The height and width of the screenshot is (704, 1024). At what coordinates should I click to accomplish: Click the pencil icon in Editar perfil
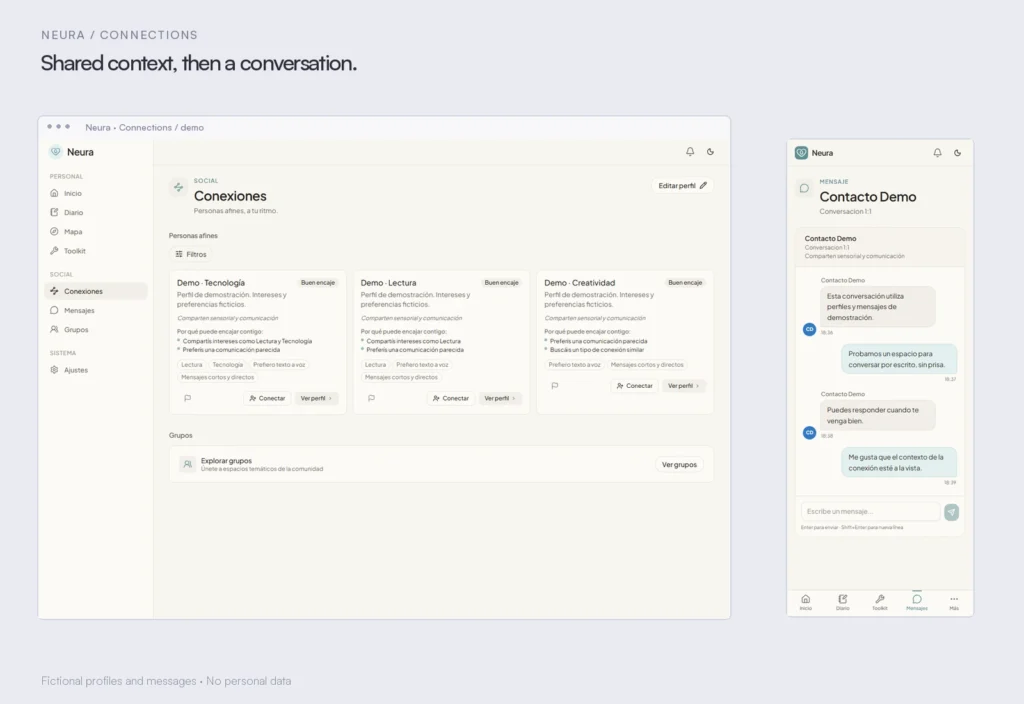(x=703, y=185)
